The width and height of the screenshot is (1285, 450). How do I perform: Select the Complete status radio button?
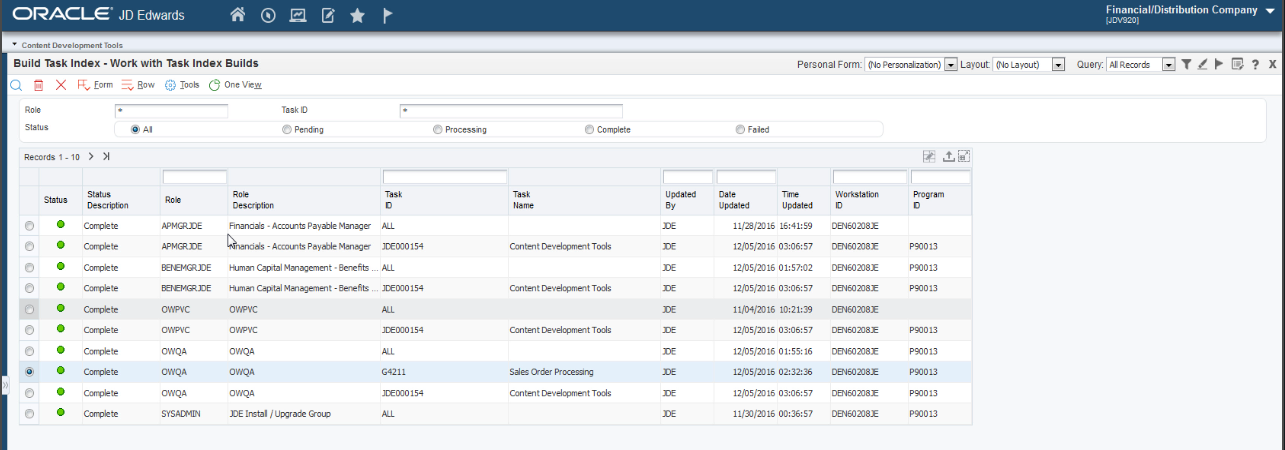coord(590,129)
